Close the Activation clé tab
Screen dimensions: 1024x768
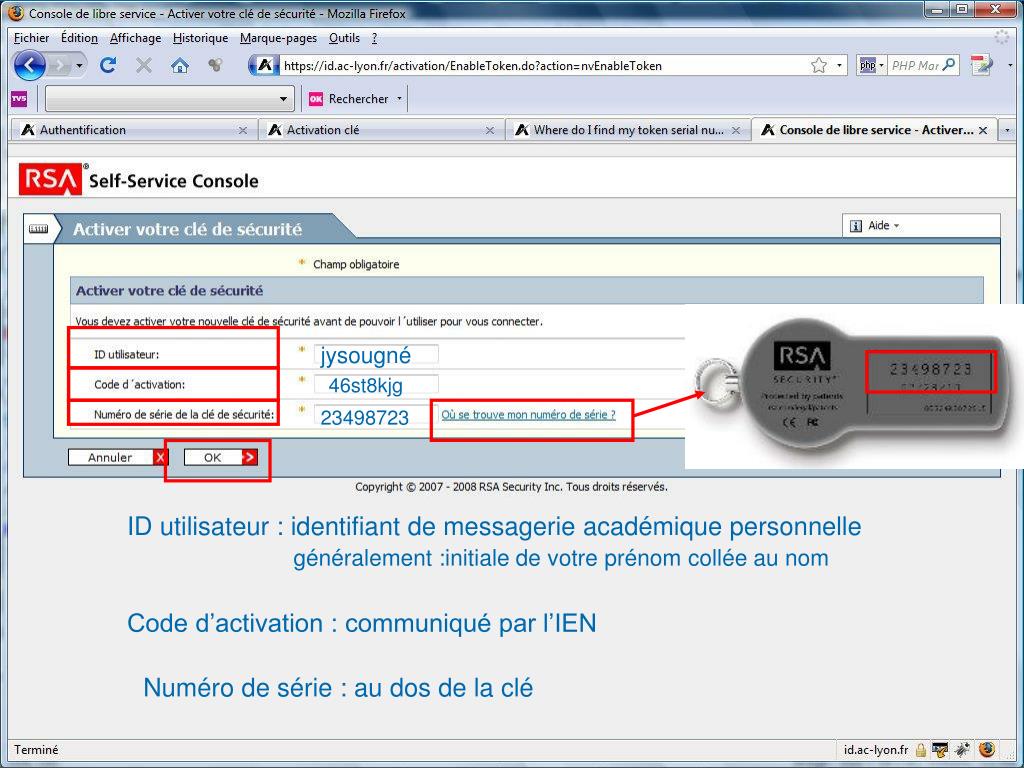(490, 131)
